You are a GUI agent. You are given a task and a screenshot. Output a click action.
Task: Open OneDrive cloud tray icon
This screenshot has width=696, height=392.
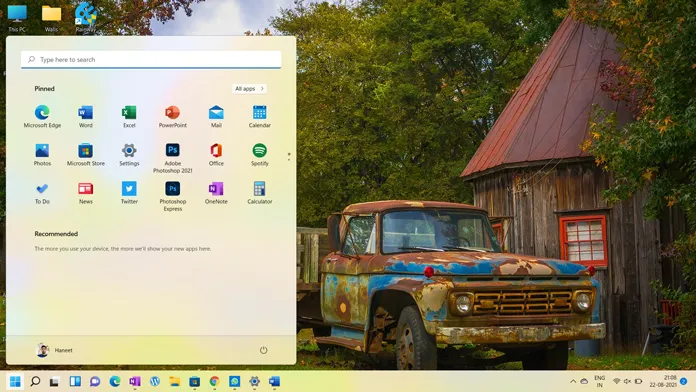(584, 381)
